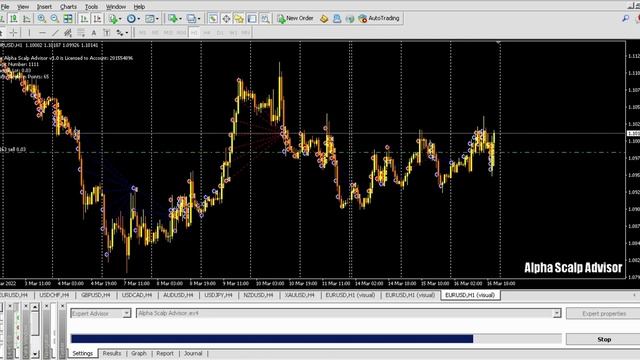Toggle the Market Watch window

pos(213,18)
